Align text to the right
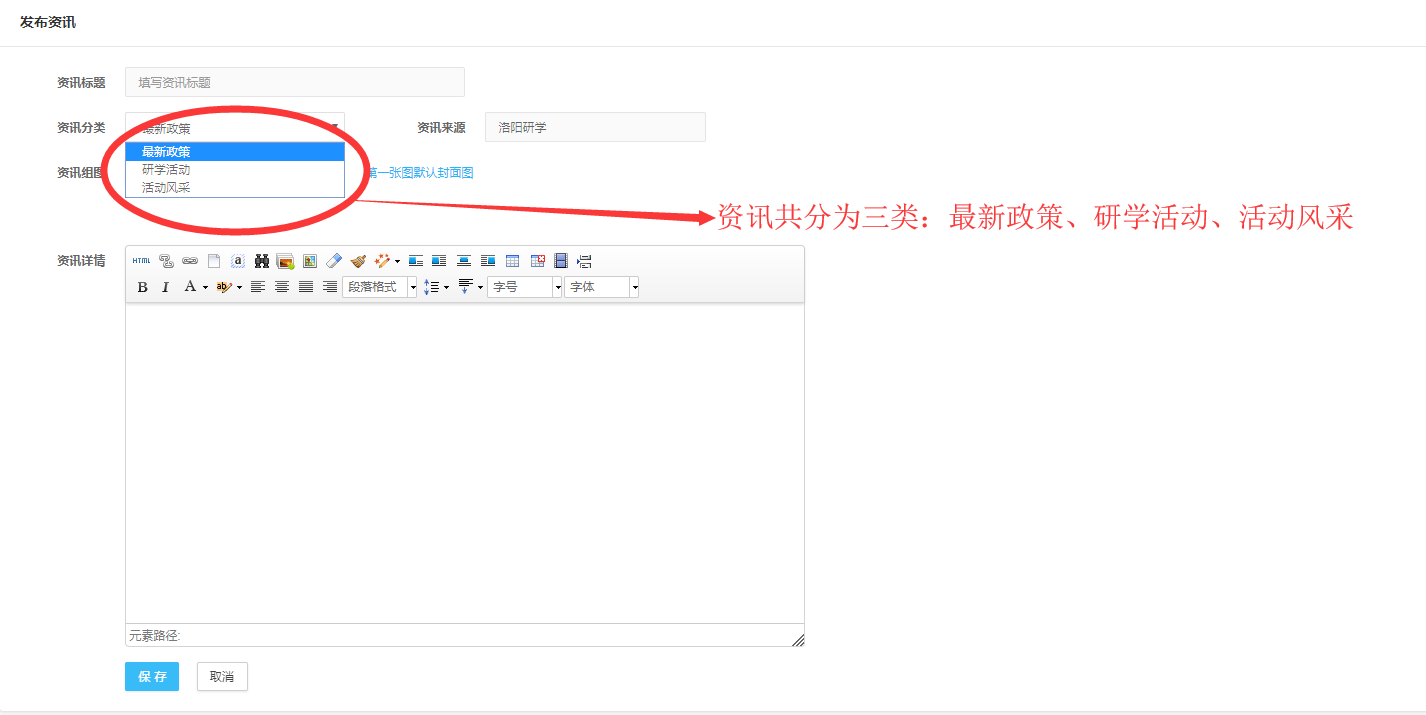The width and height of the screenshot is (1426, 715). coord(330,287)
